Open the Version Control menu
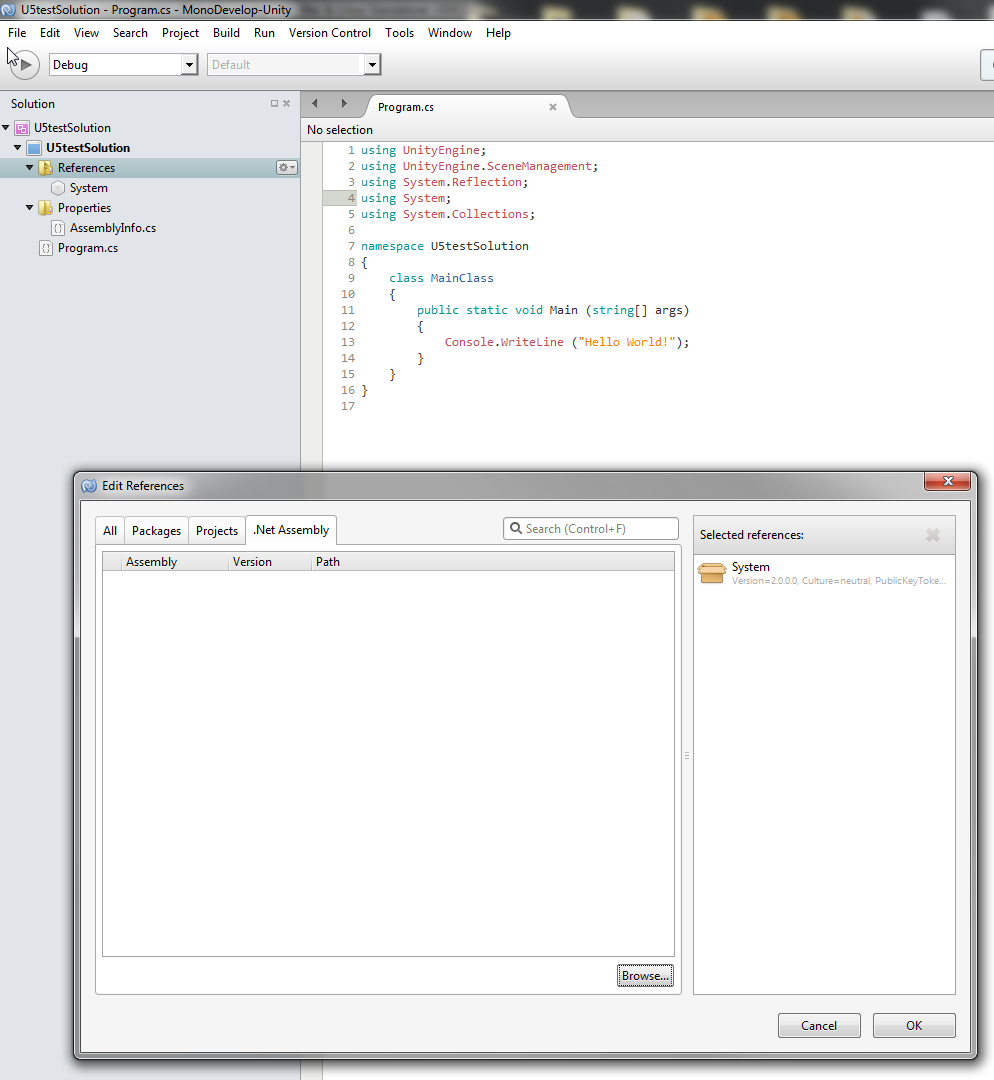 pyautogui.click(x=330, y=32)
